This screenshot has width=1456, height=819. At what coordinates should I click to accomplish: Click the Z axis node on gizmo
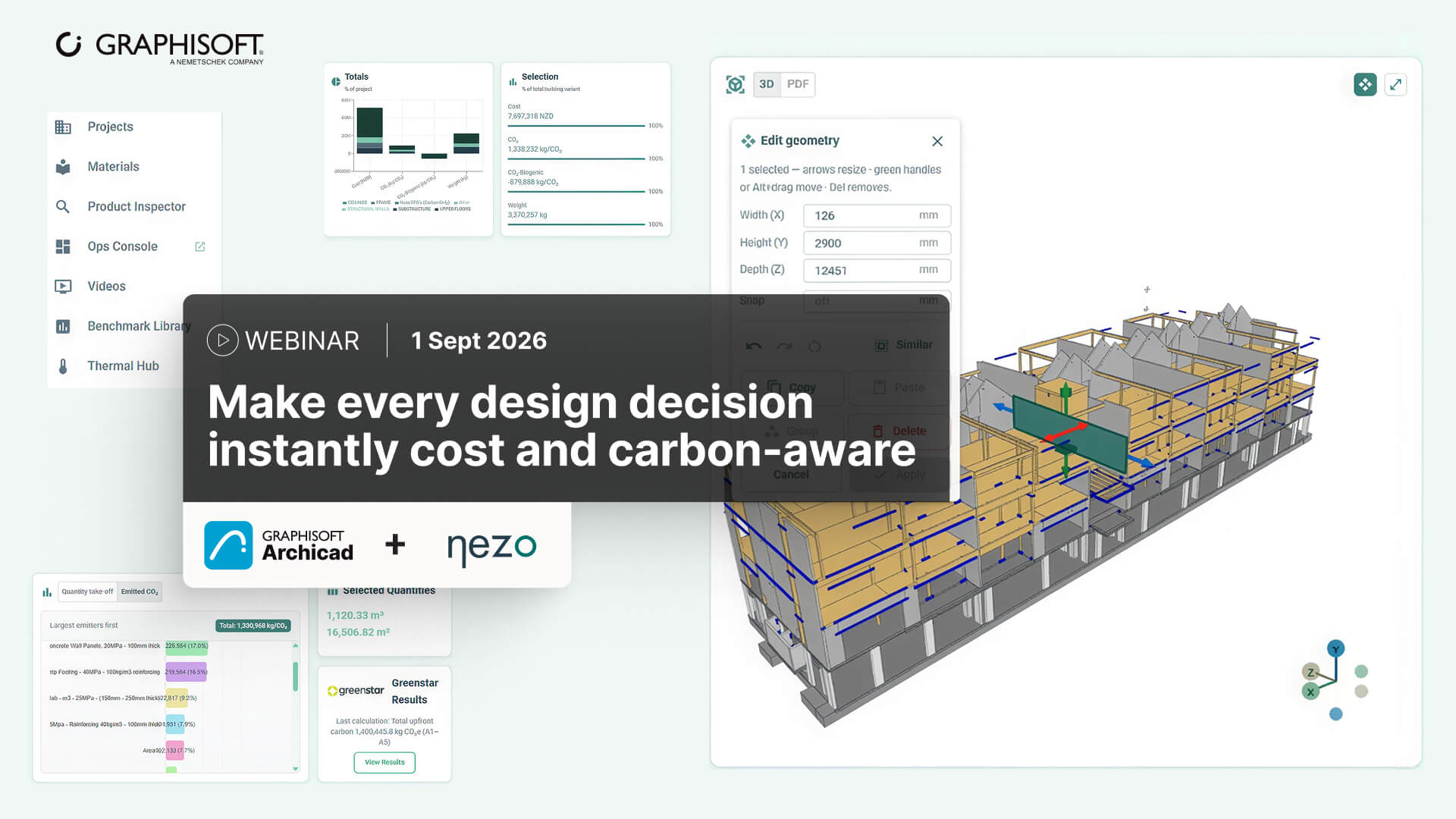pos(1310,672)
